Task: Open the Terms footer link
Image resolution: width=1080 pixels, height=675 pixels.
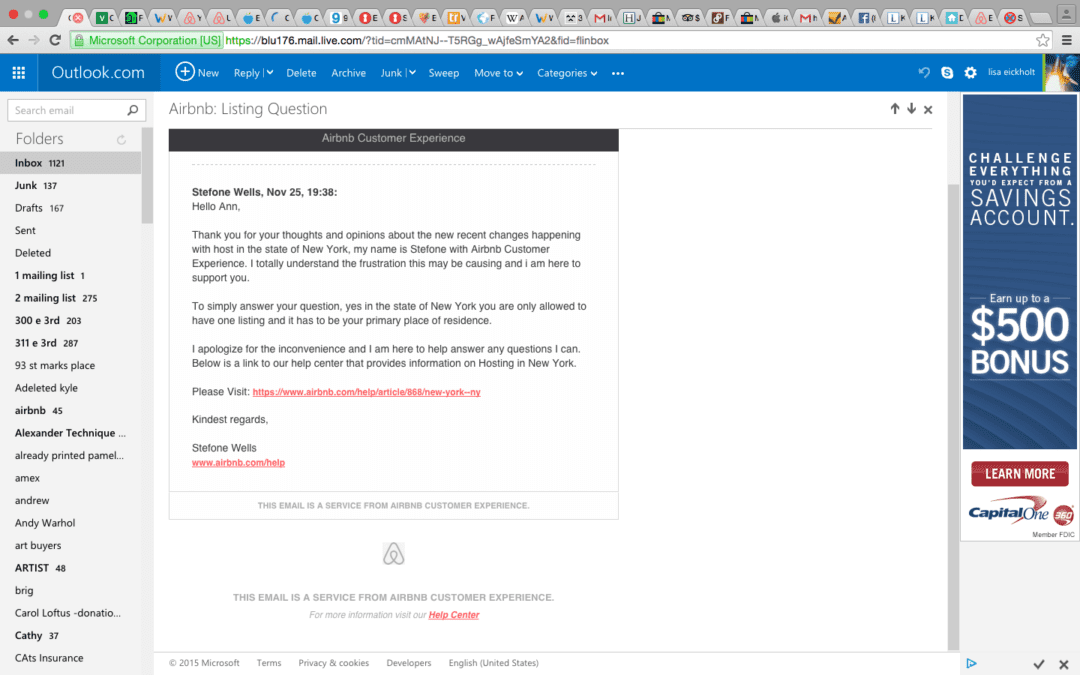Action: click(269, 663)
